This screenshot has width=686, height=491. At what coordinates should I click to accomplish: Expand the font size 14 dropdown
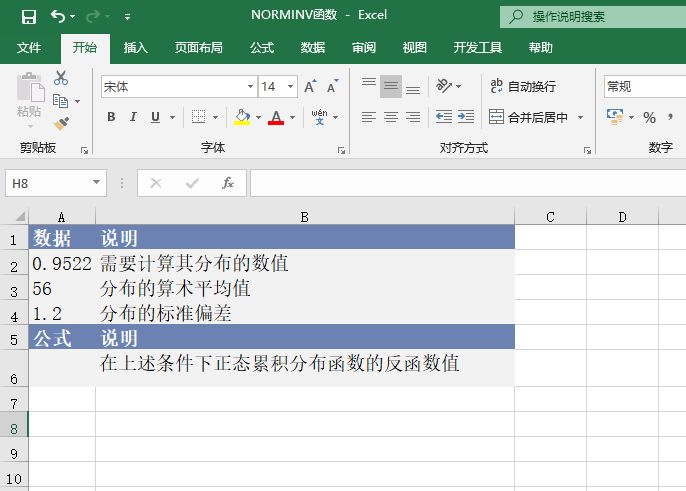click(290, 87)
